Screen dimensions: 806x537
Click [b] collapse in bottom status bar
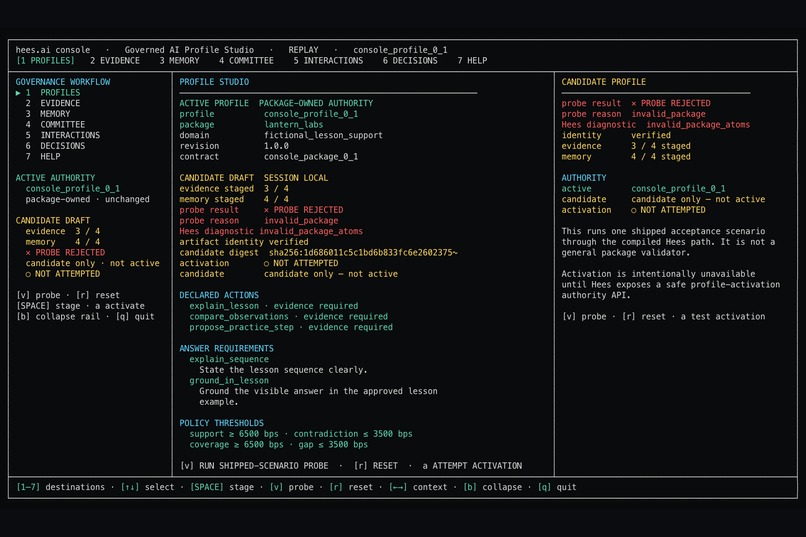click(x=492, y=487)
